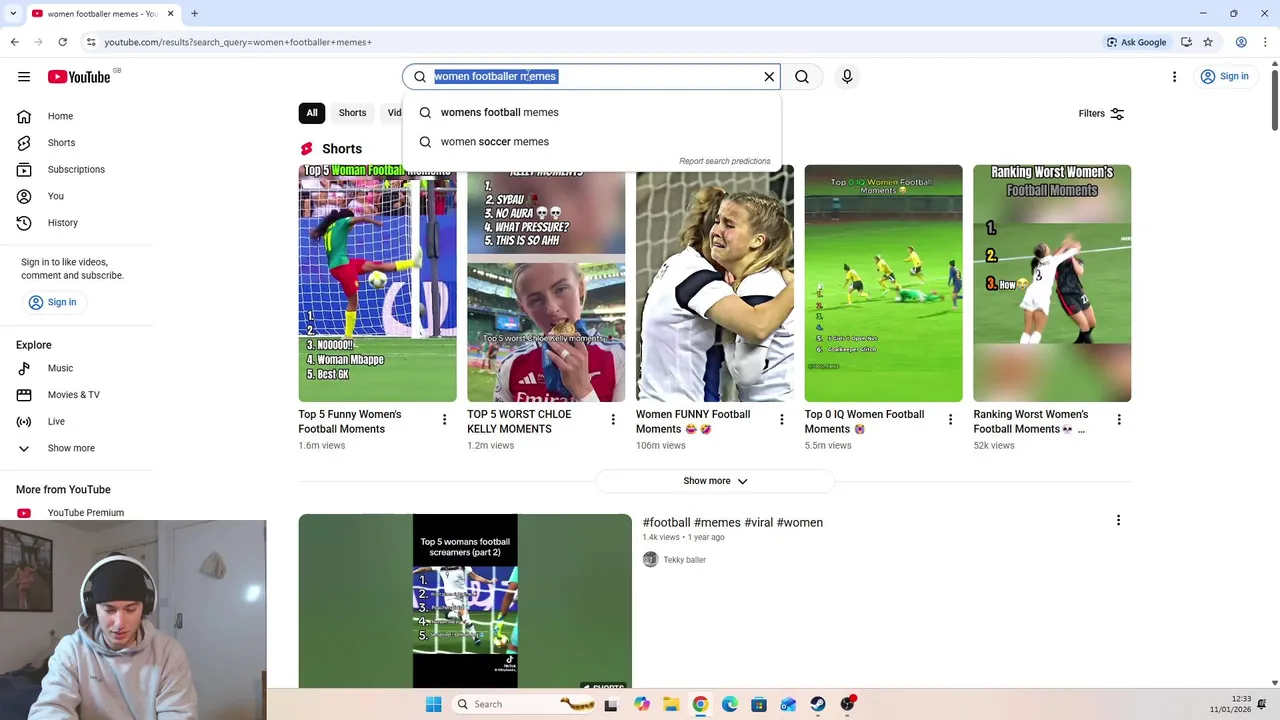Image resolution: width=1280 pixels, height=720 pixels.
Task: Choose suggestion 'womens football memes'
Action: pyautogui.click(x=592, y=112)
